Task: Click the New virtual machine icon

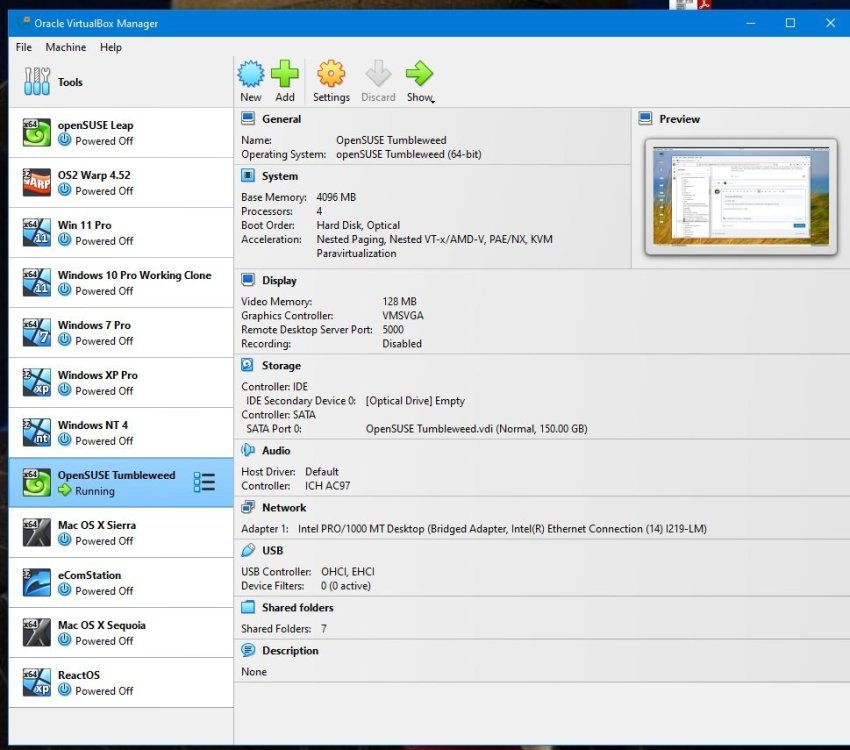Action: [x=251, y=73]
